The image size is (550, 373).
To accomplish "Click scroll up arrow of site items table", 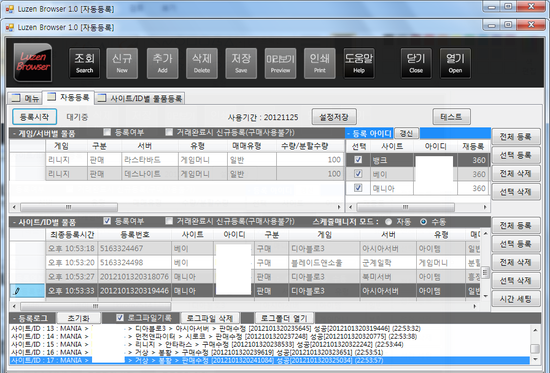I will tap(485, 233).
